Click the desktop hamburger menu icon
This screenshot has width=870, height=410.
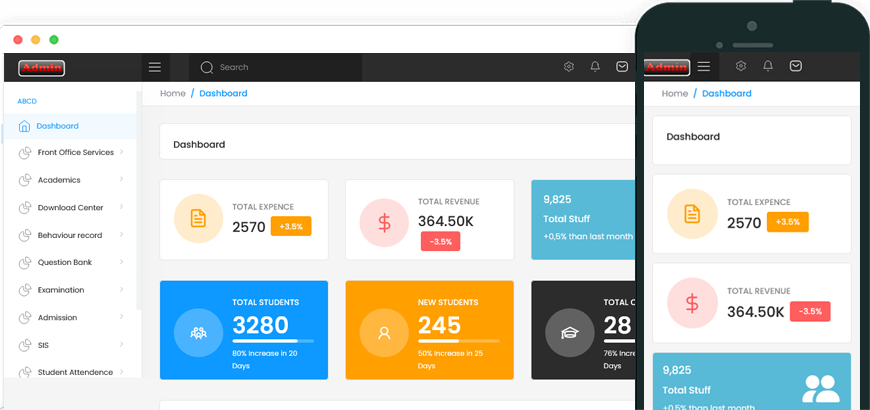(x=154, y=67)
